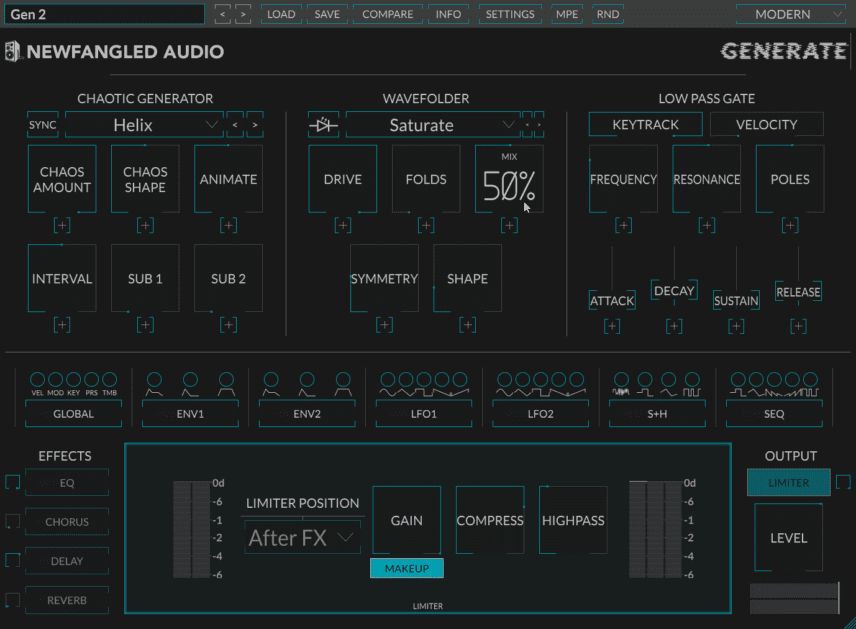Open the ENV1 modulation tab
The image size is (856, 629).
pyautogui.click(x=190, y=414)
